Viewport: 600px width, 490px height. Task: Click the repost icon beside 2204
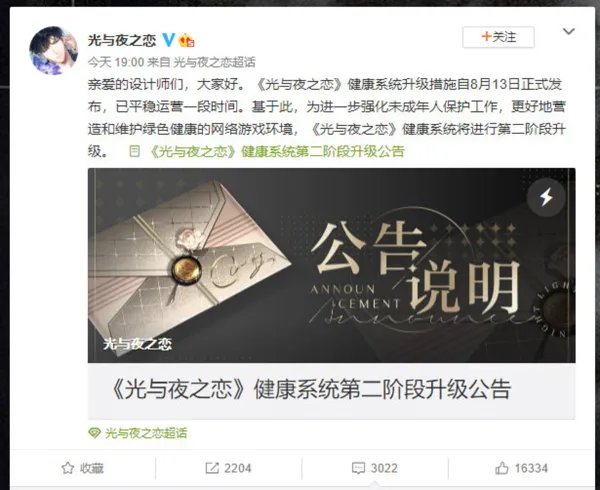tap(212, 468)
